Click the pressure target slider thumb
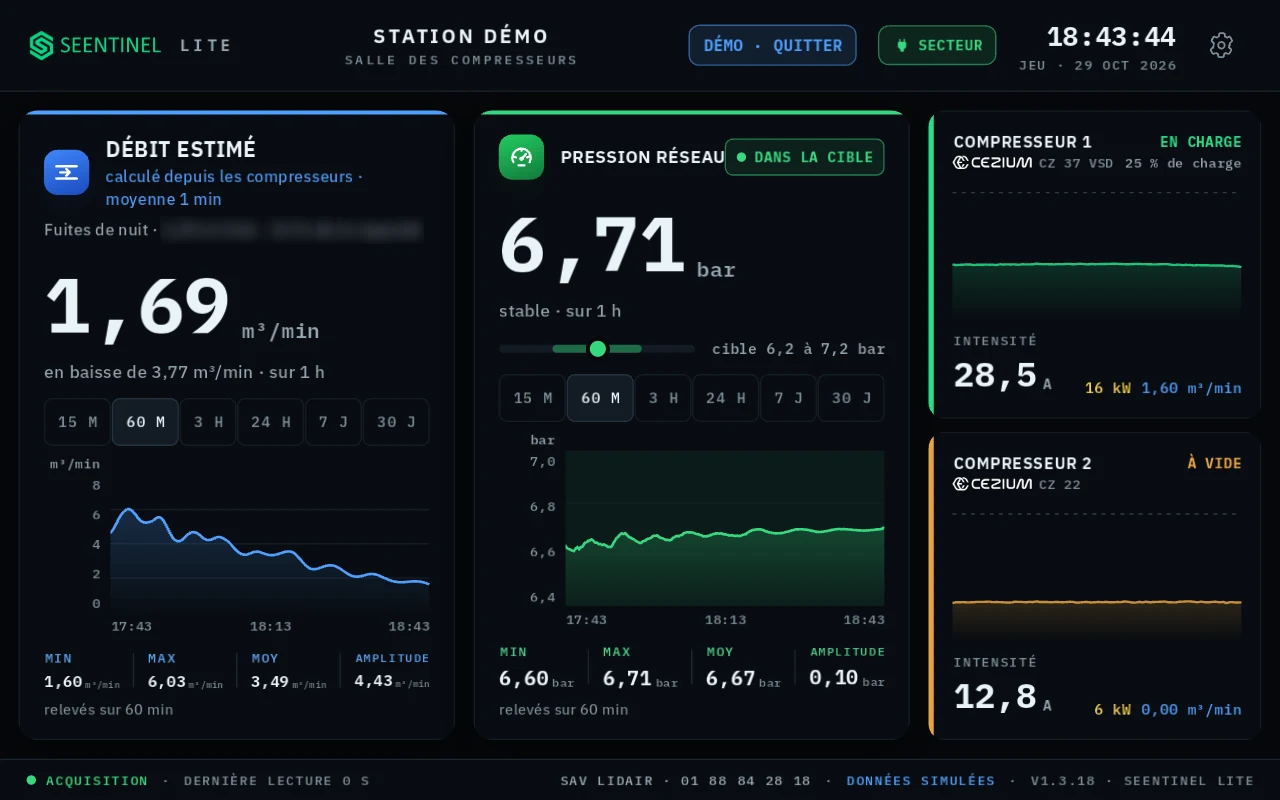Image resolution: width=1280 pixels, height=800 pixels. point(598,349)
